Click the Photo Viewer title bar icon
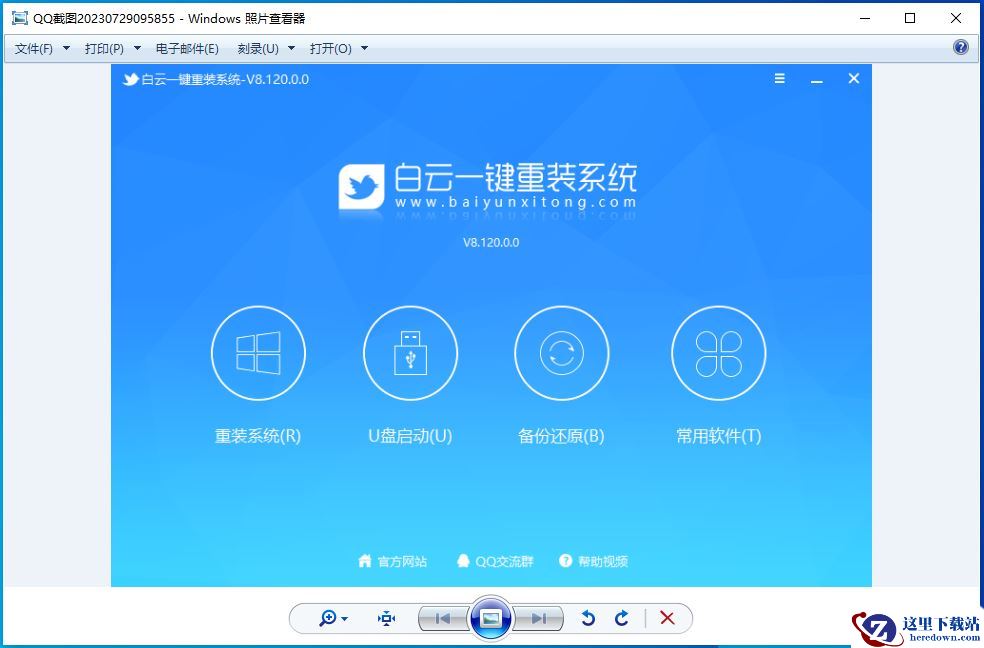This screenshot has height=648, width=984. tap(20, 18)
